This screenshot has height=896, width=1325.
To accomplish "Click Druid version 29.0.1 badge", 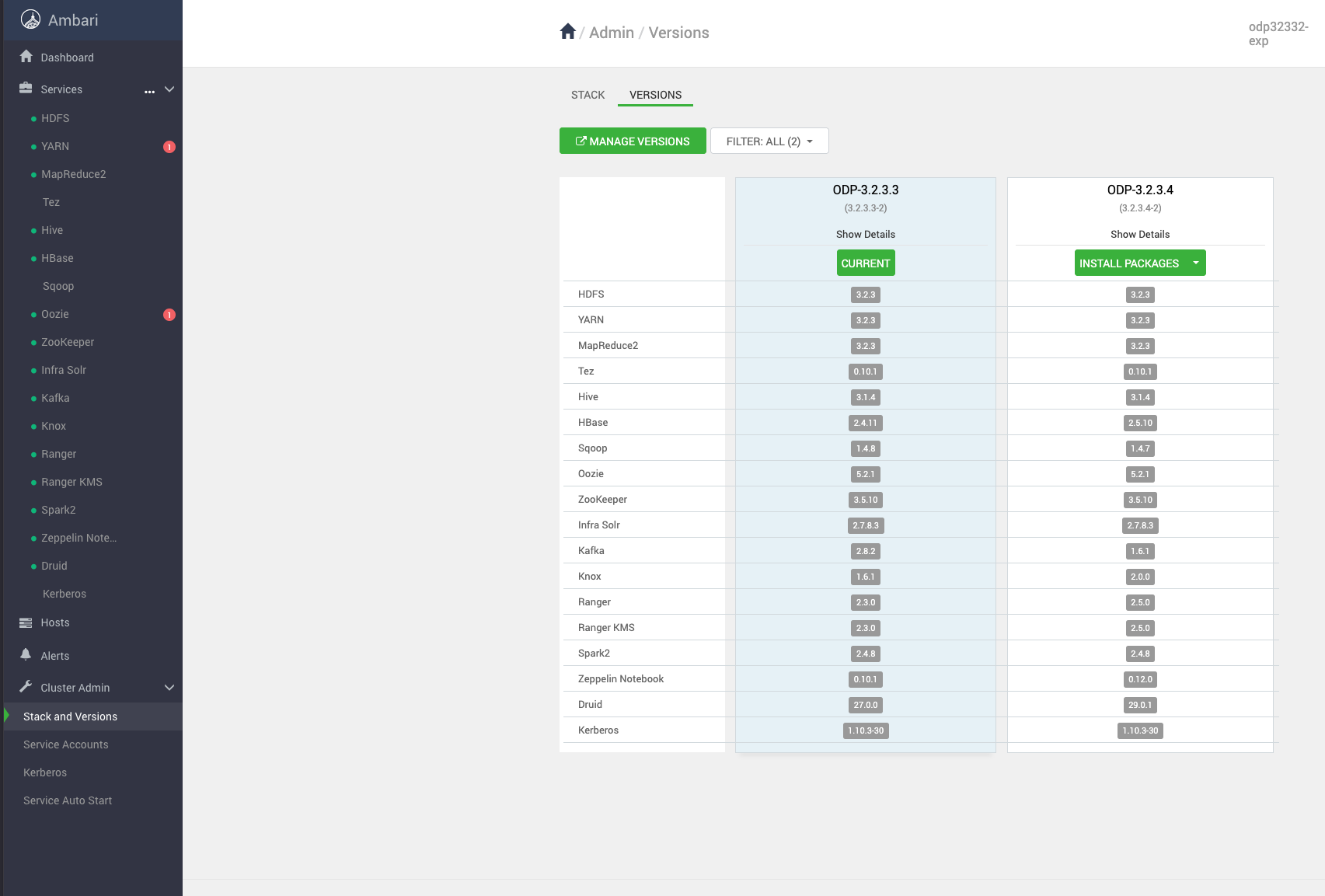I will pyautogui.click(x=1140, y=705).
